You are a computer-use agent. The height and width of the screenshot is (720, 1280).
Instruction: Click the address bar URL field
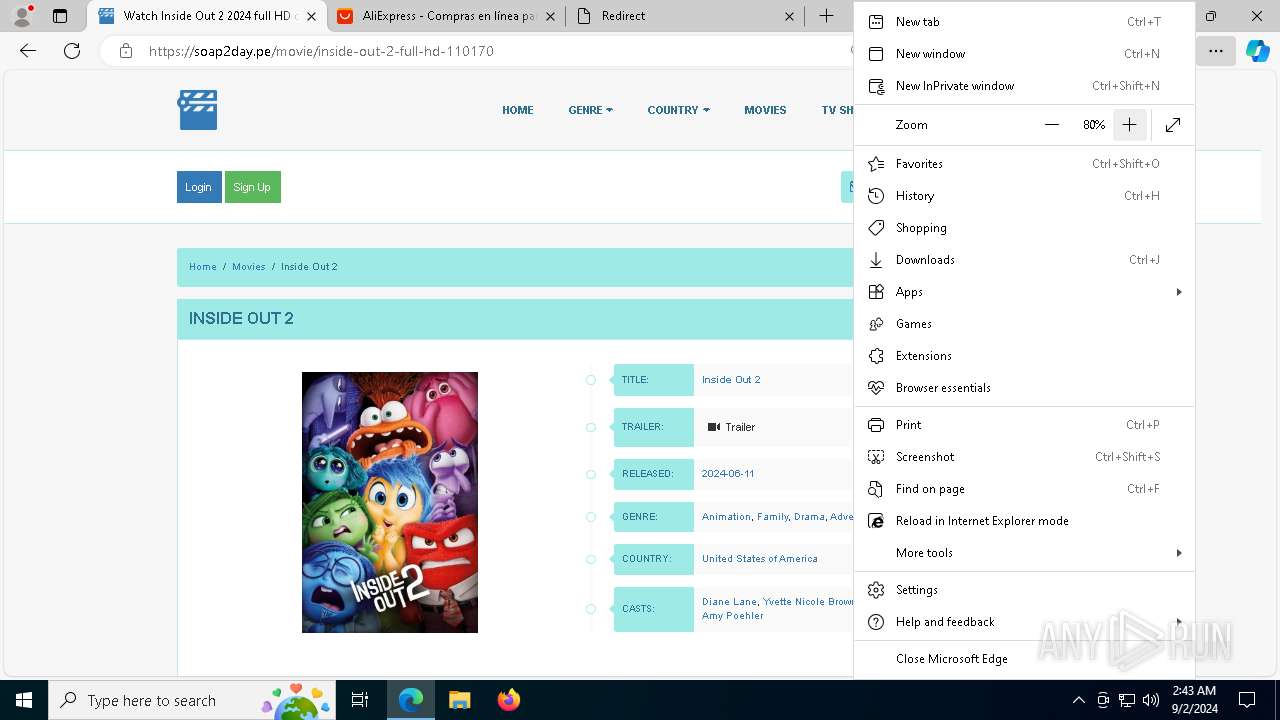[x=480, y=51]
